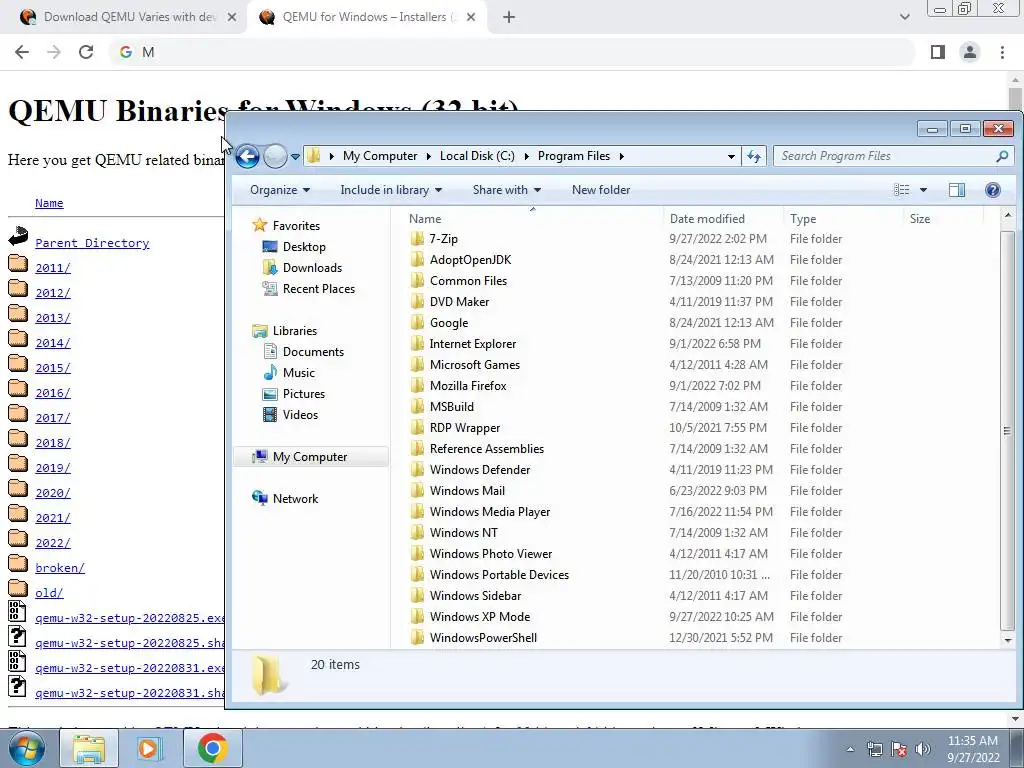Open the Pictures library
Screen dimensions: 1024x768
click(304, 394)
